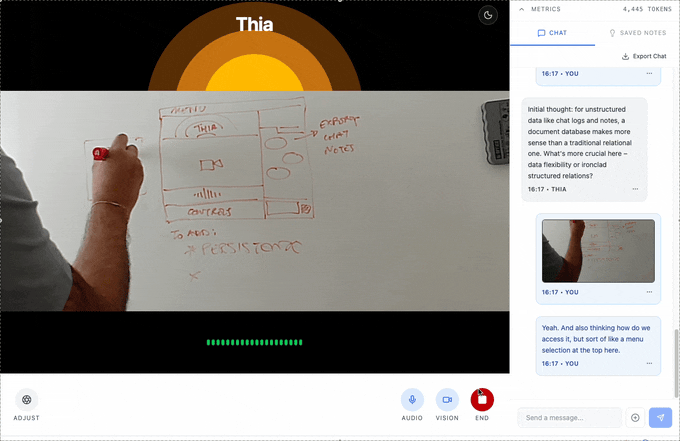Click the Thia title above the orb

pyautogui.click(x=255, y=24)
